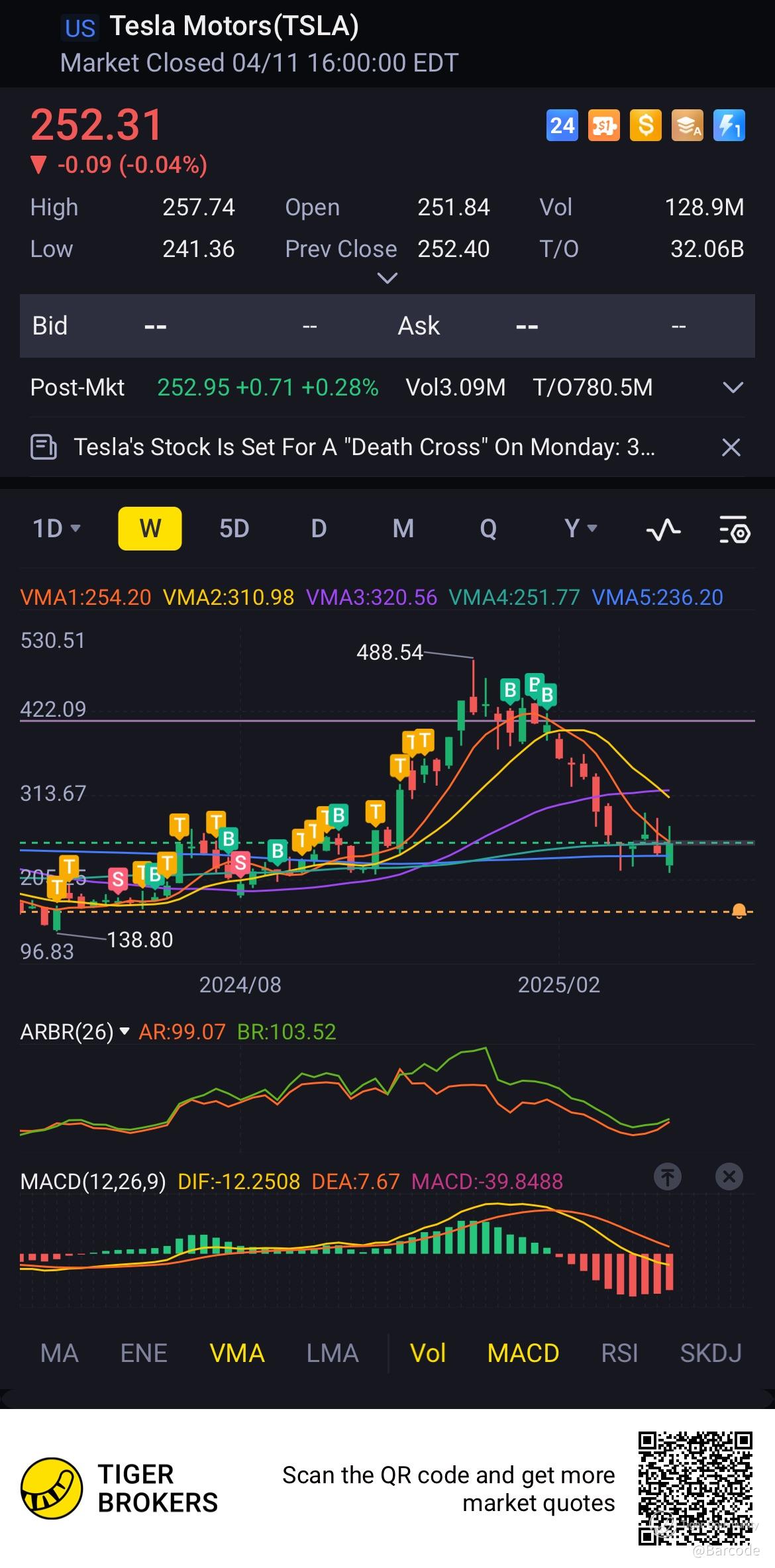Tap the yellow dollar sign icon
The image size is (775, 1568).
[x=645, y=125]
